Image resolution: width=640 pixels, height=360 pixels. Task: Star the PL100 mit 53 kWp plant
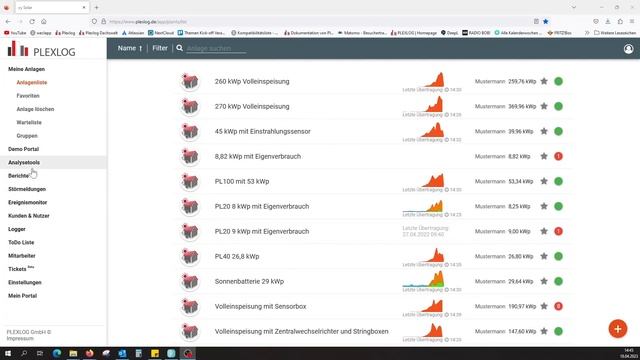pos(544,181)
